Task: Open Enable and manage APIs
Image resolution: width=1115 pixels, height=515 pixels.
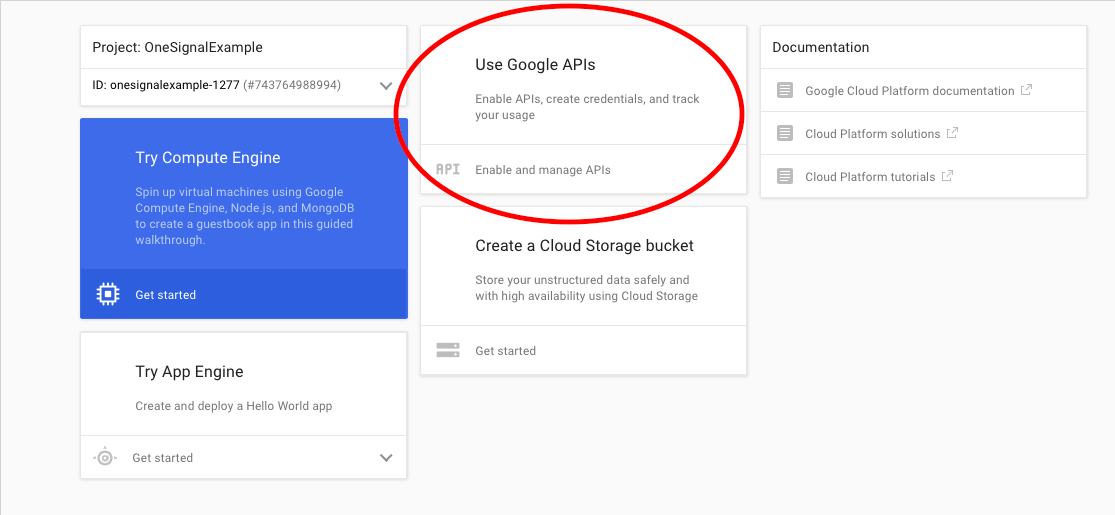Action: 543,170
